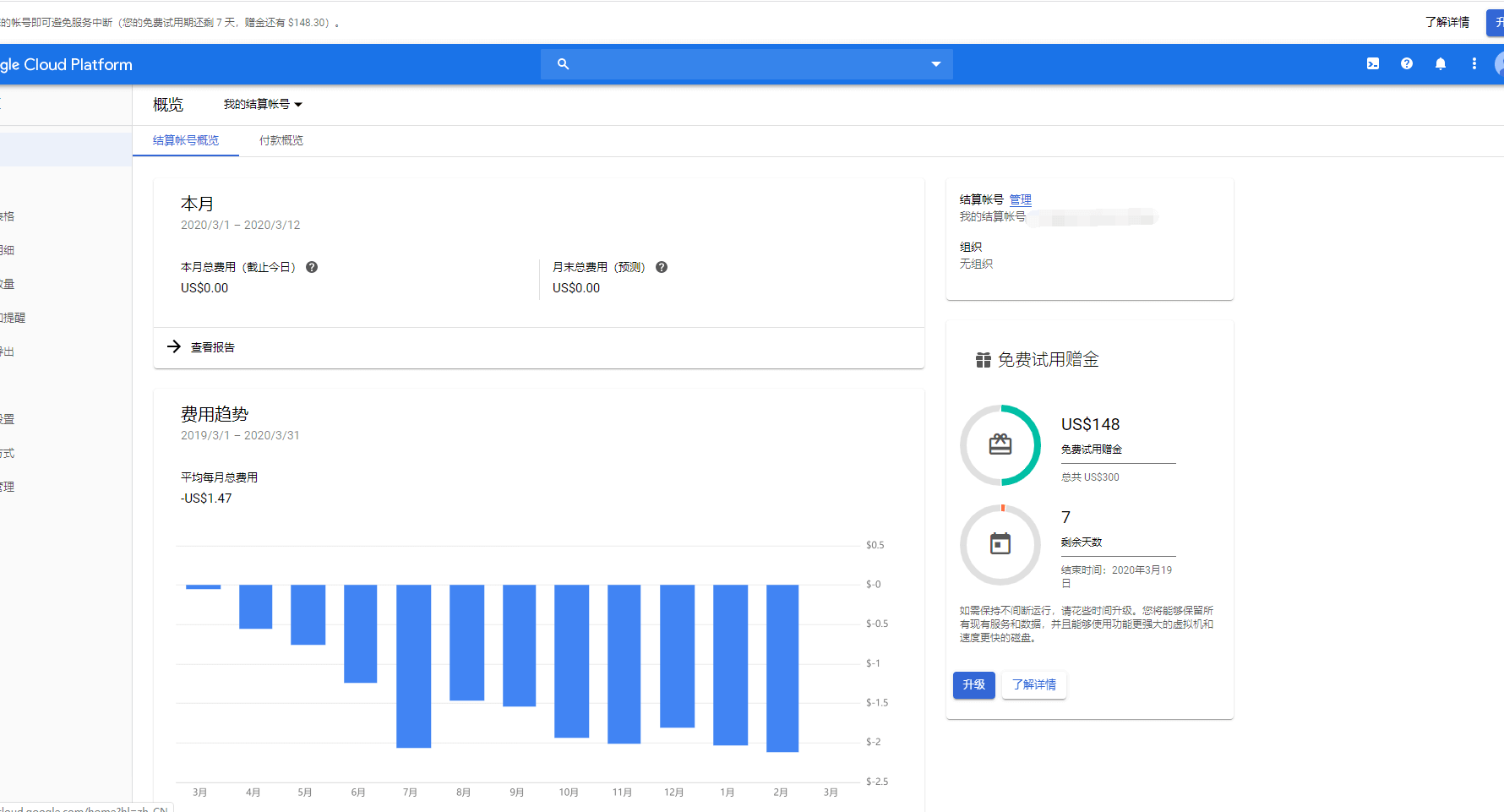
Task: Open Cloud Shell terminal icon
Action: [x=1373, y=63]
